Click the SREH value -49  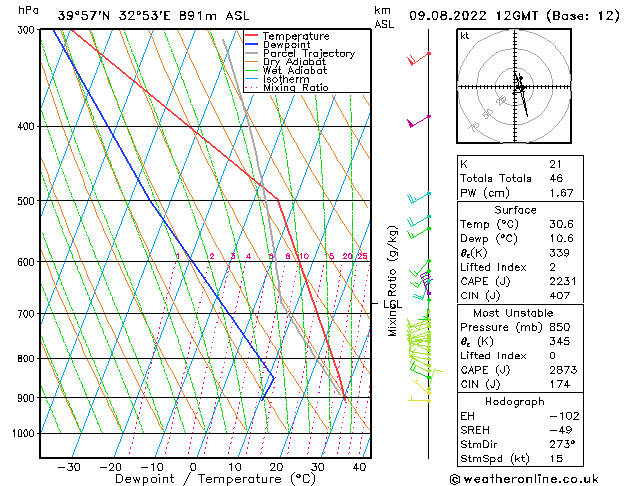pyautogui.click(x=561, y=430)
